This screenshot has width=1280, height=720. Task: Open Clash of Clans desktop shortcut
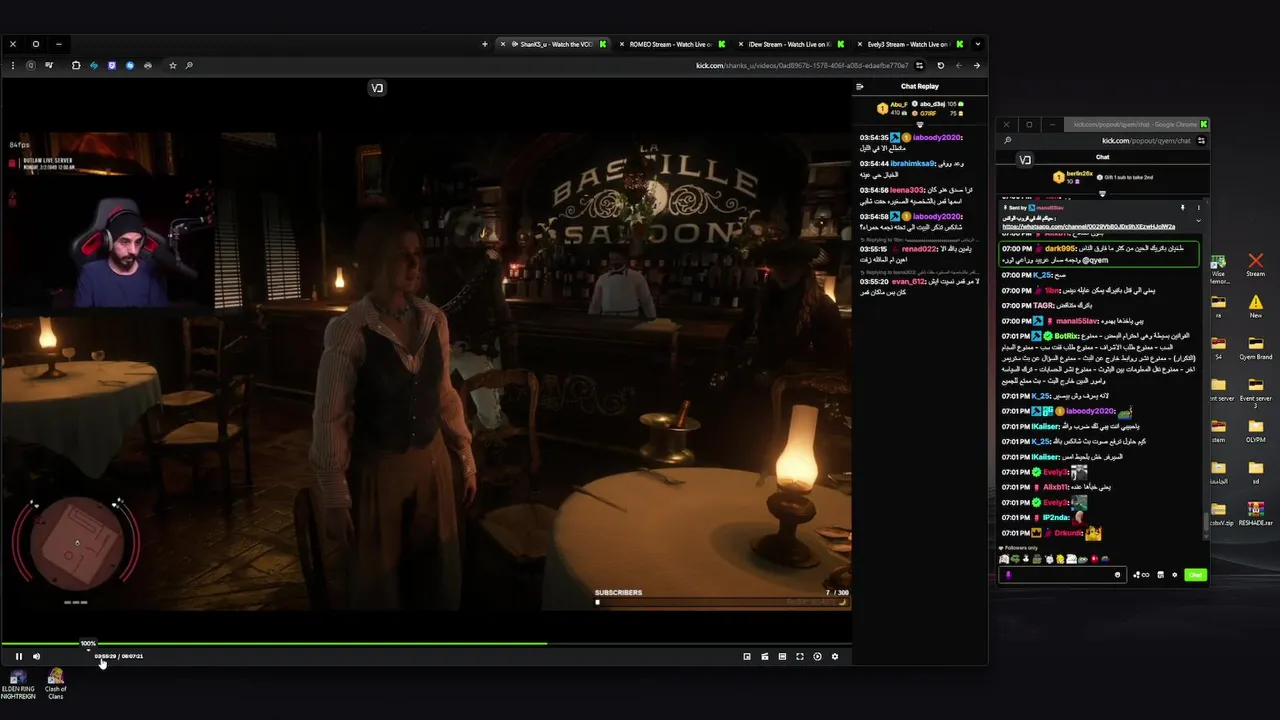tap(55, 684)
